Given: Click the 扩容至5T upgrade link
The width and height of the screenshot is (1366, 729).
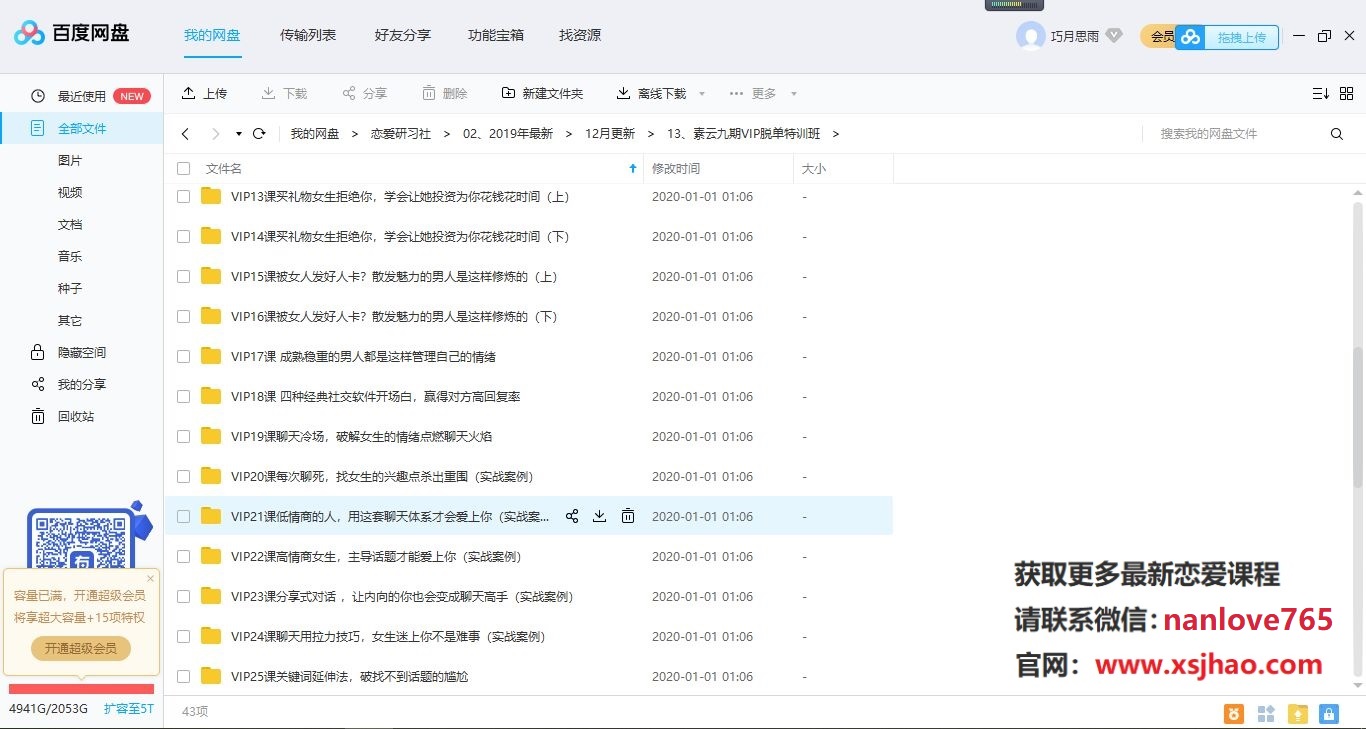Looking at the screenshot, I should [129, 707].
